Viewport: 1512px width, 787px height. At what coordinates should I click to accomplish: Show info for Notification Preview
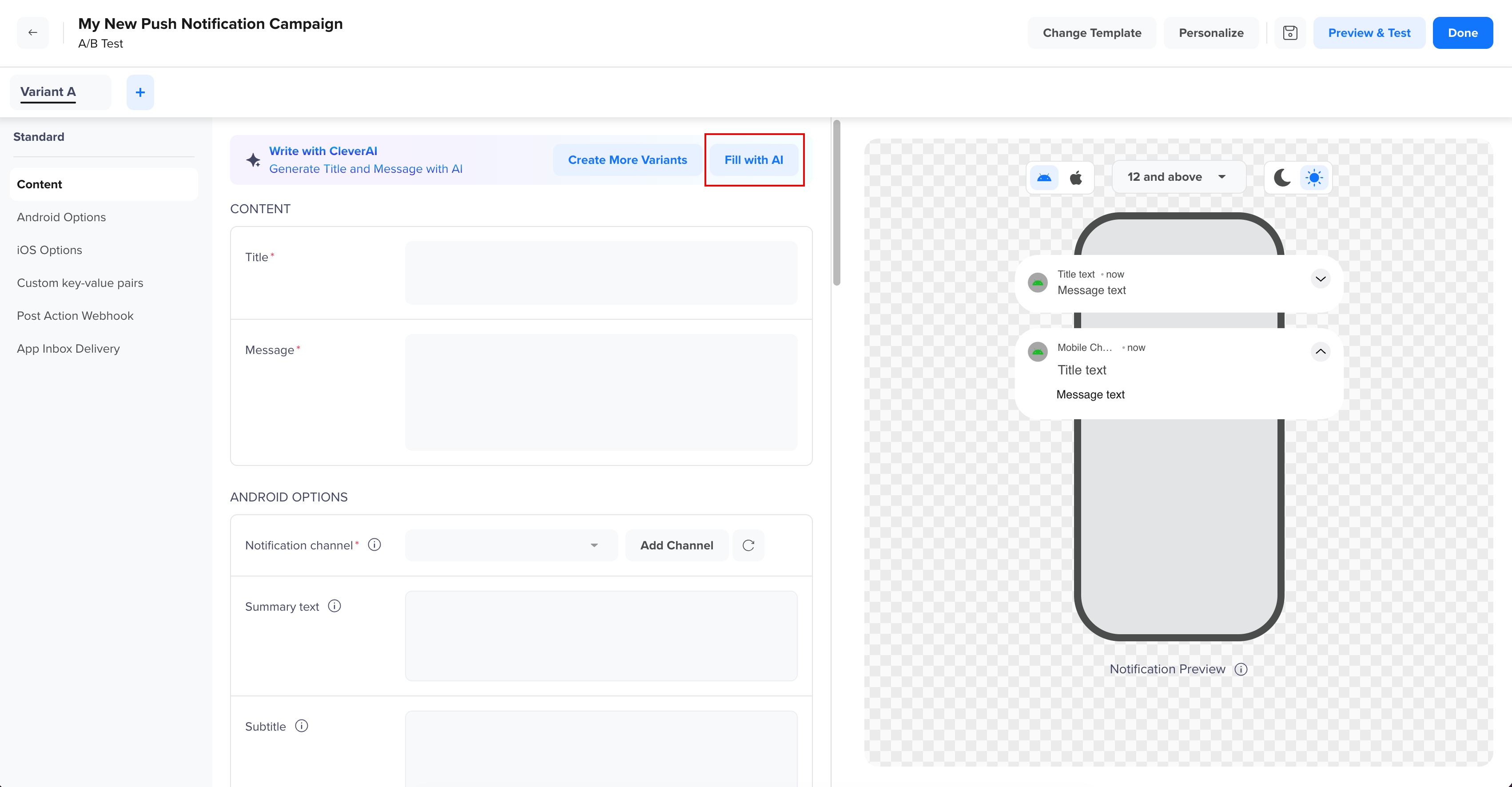click(1241, 669)
